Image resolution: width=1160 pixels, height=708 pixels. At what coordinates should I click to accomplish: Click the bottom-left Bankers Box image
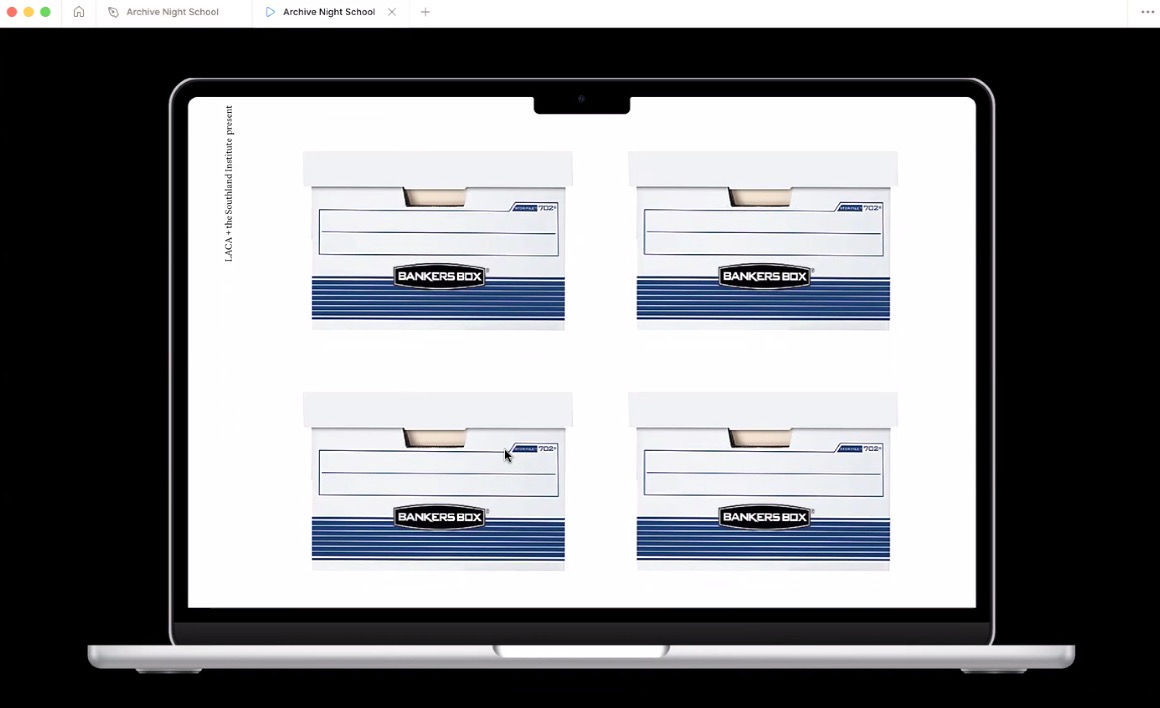[438, 482]
